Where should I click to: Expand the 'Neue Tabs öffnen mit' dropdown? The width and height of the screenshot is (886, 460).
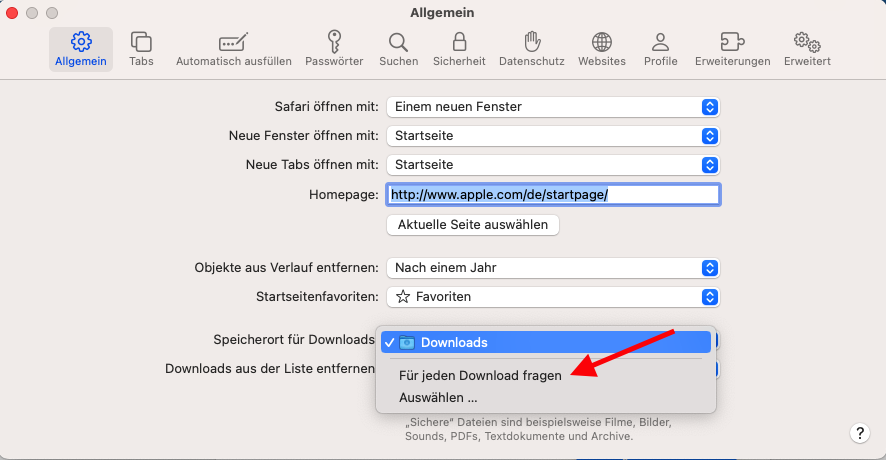[553, 165]
